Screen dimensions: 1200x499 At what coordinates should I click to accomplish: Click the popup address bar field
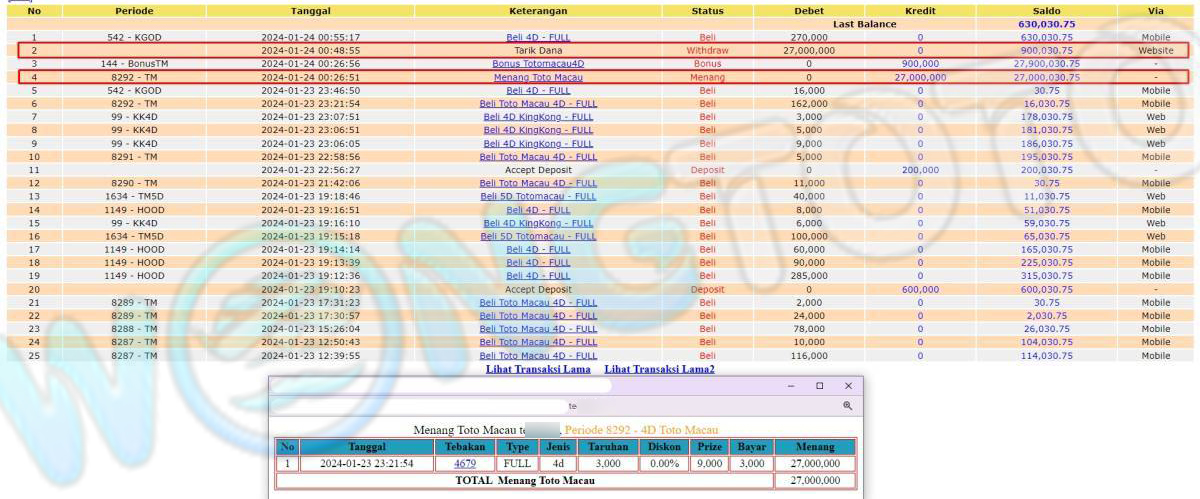pos(550,406)
